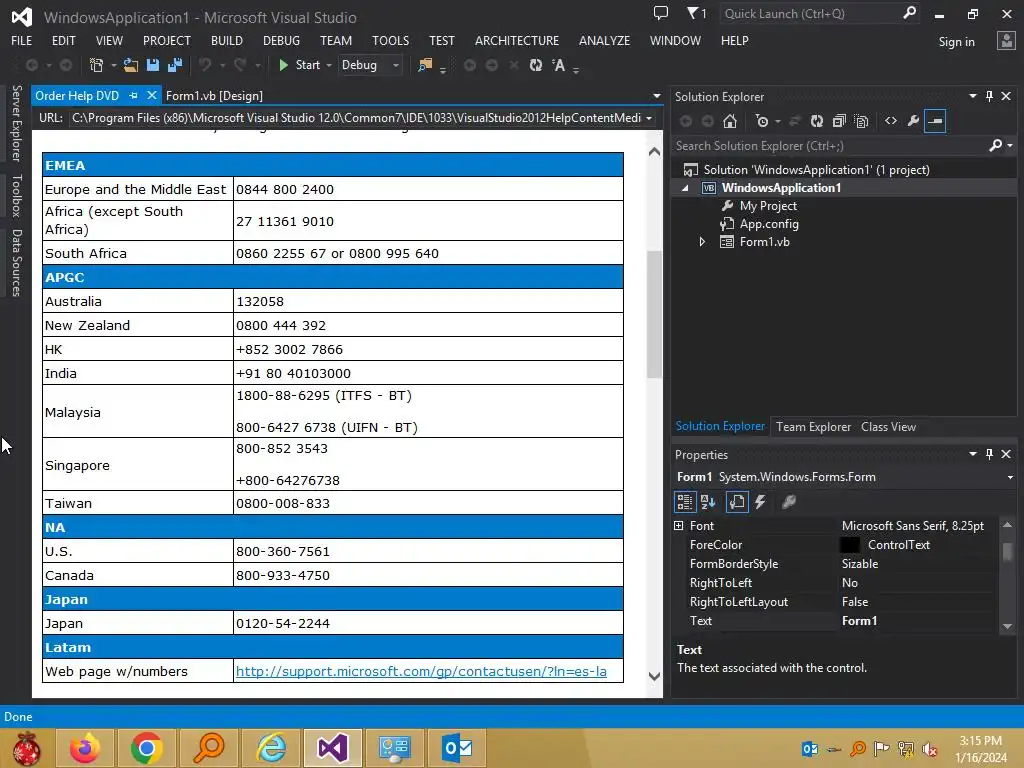The height and width of the screenshot is (768, 1024).
Task: Open the Server Explorer side panel
Action: click(x=17, y=123)
